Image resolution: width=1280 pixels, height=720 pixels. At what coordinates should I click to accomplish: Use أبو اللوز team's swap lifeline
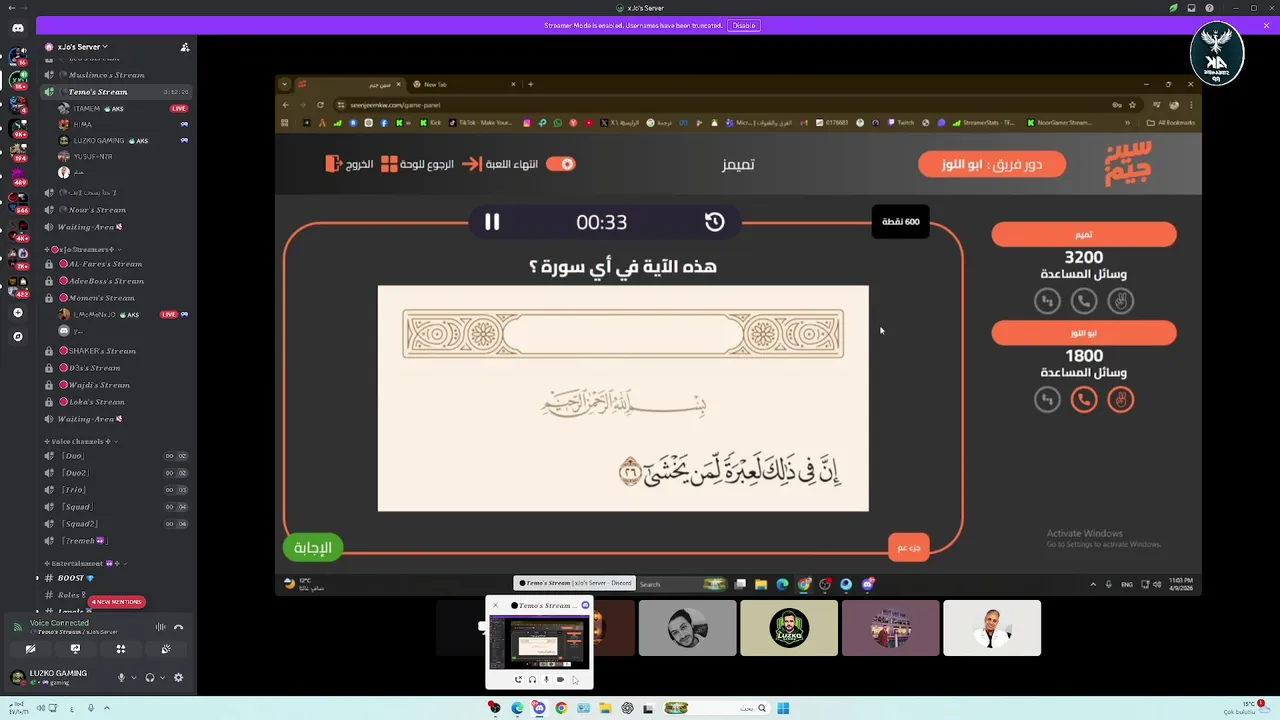click(1047, 400)
